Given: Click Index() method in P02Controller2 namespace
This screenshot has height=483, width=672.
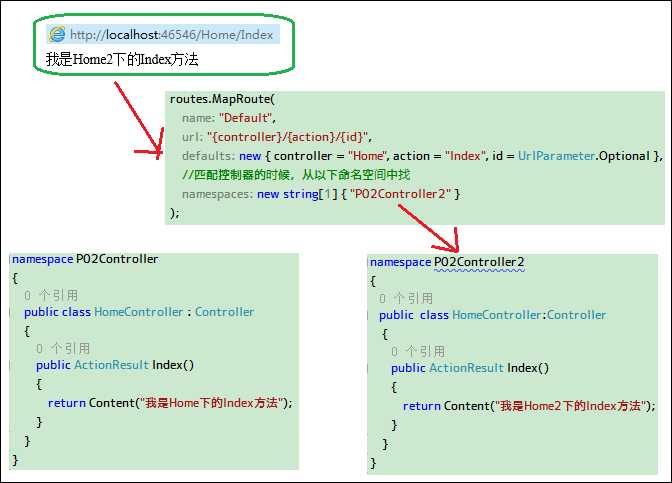Looking at the screenshot, I should click(528, 368).
